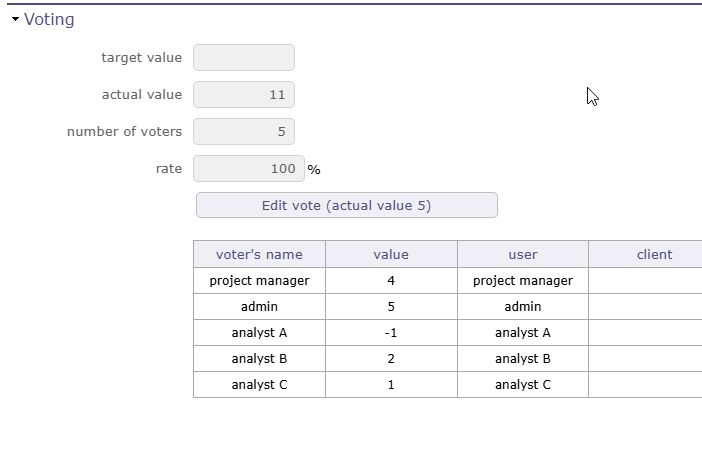Click analyst A's vote value -1
The width and height of the screenshot is (702, 468).
[391, 333]
